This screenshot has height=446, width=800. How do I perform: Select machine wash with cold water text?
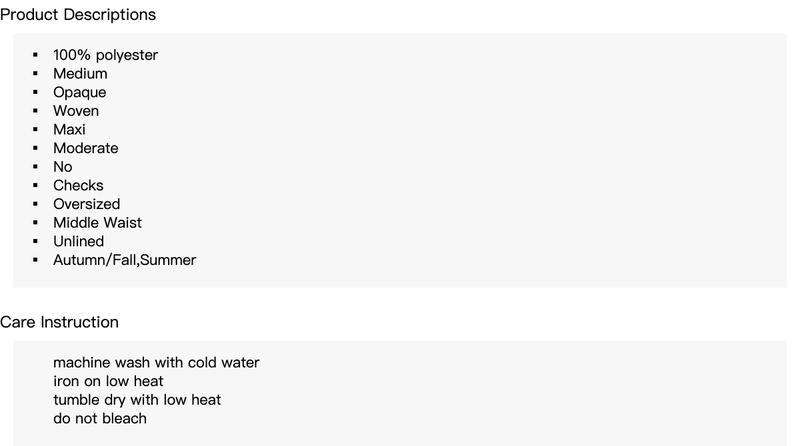[156, 362]
